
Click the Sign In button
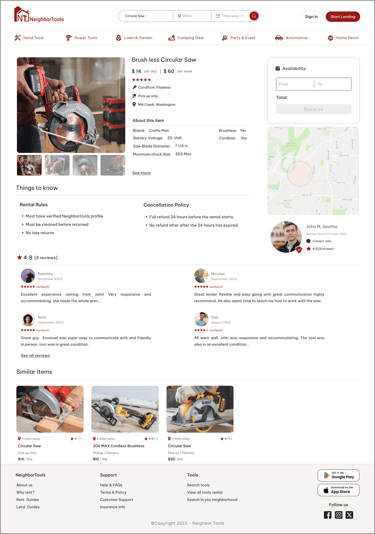(311, 16)
